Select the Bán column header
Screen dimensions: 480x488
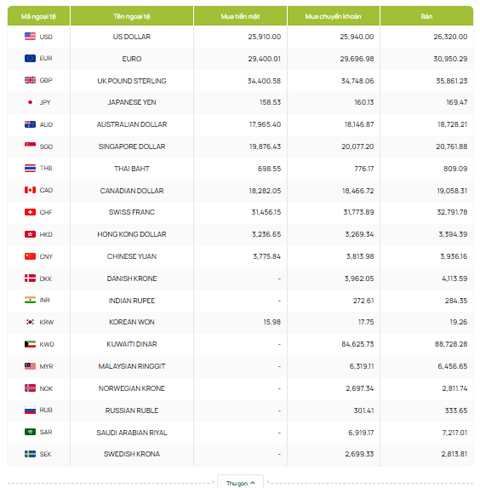pos(426,16)
